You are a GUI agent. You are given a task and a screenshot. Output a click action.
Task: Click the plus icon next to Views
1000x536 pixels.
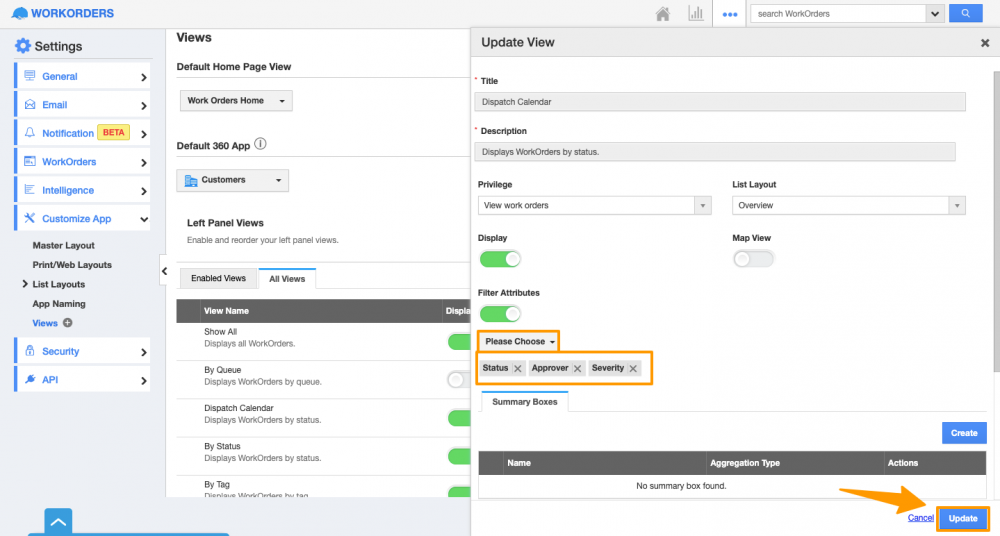pyautogui.click(x=68, y=323)
